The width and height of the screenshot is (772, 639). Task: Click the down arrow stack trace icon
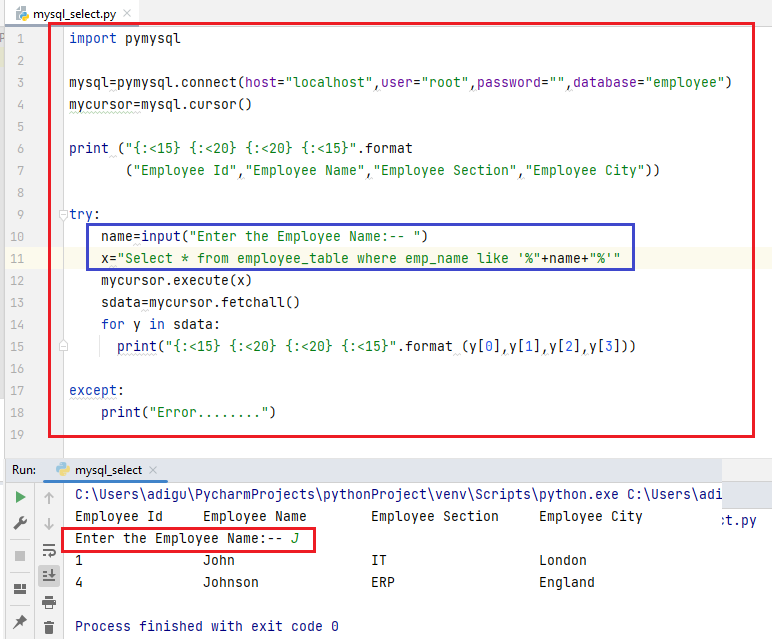pos(49,523)
